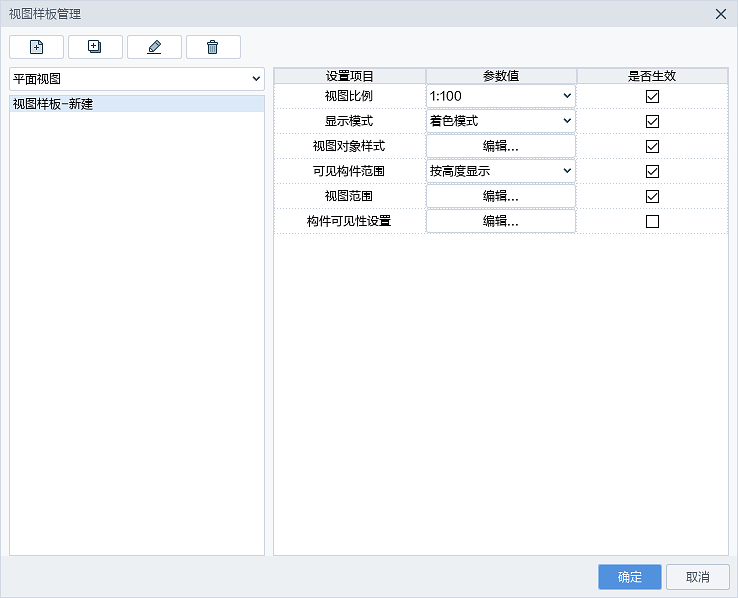Click the 构件可见性设置 row label
The height and width of the screenshot is (598, 738).
coord(349,221)
